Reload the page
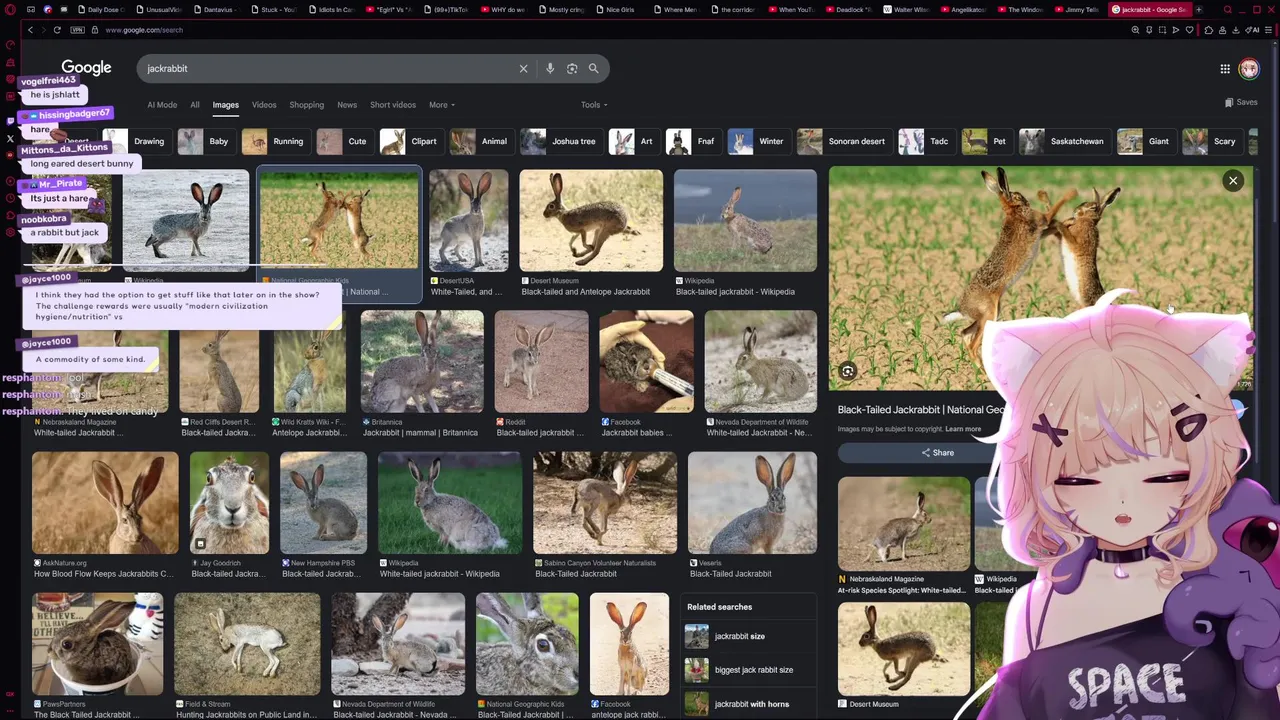 pos(57,30)
